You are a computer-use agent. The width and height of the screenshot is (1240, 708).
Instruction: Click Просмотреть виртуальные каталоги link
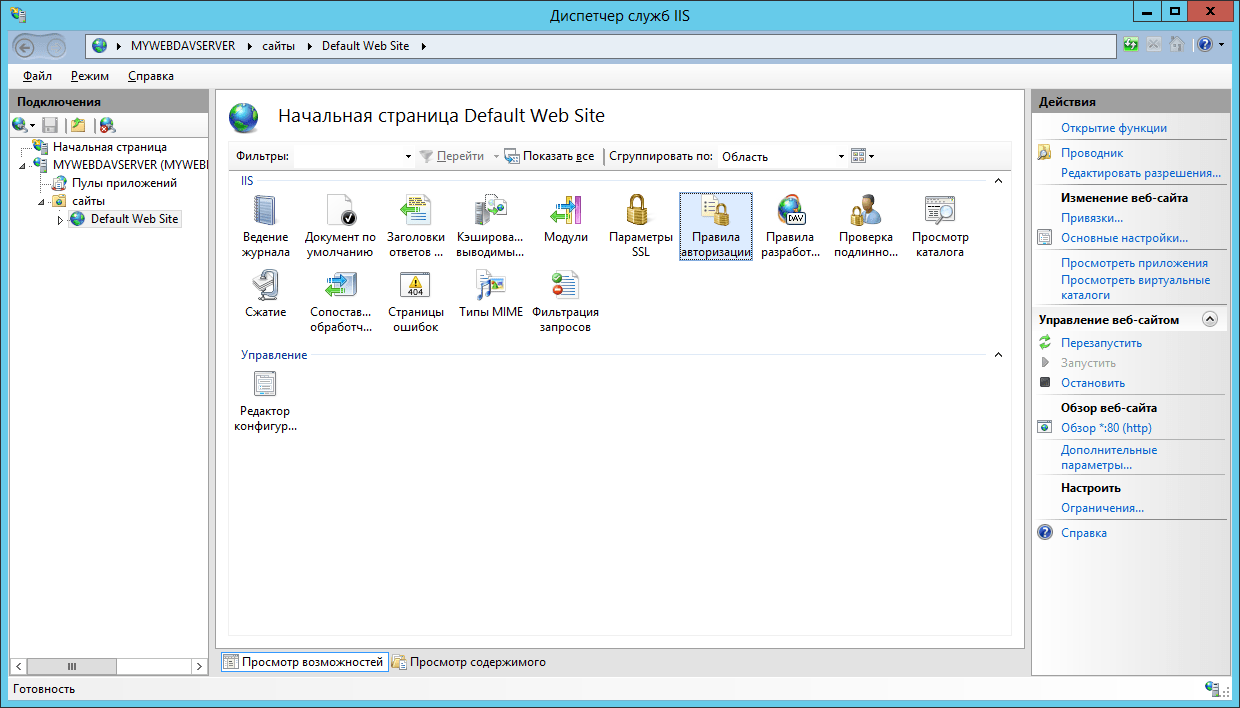click(1136, 288)
